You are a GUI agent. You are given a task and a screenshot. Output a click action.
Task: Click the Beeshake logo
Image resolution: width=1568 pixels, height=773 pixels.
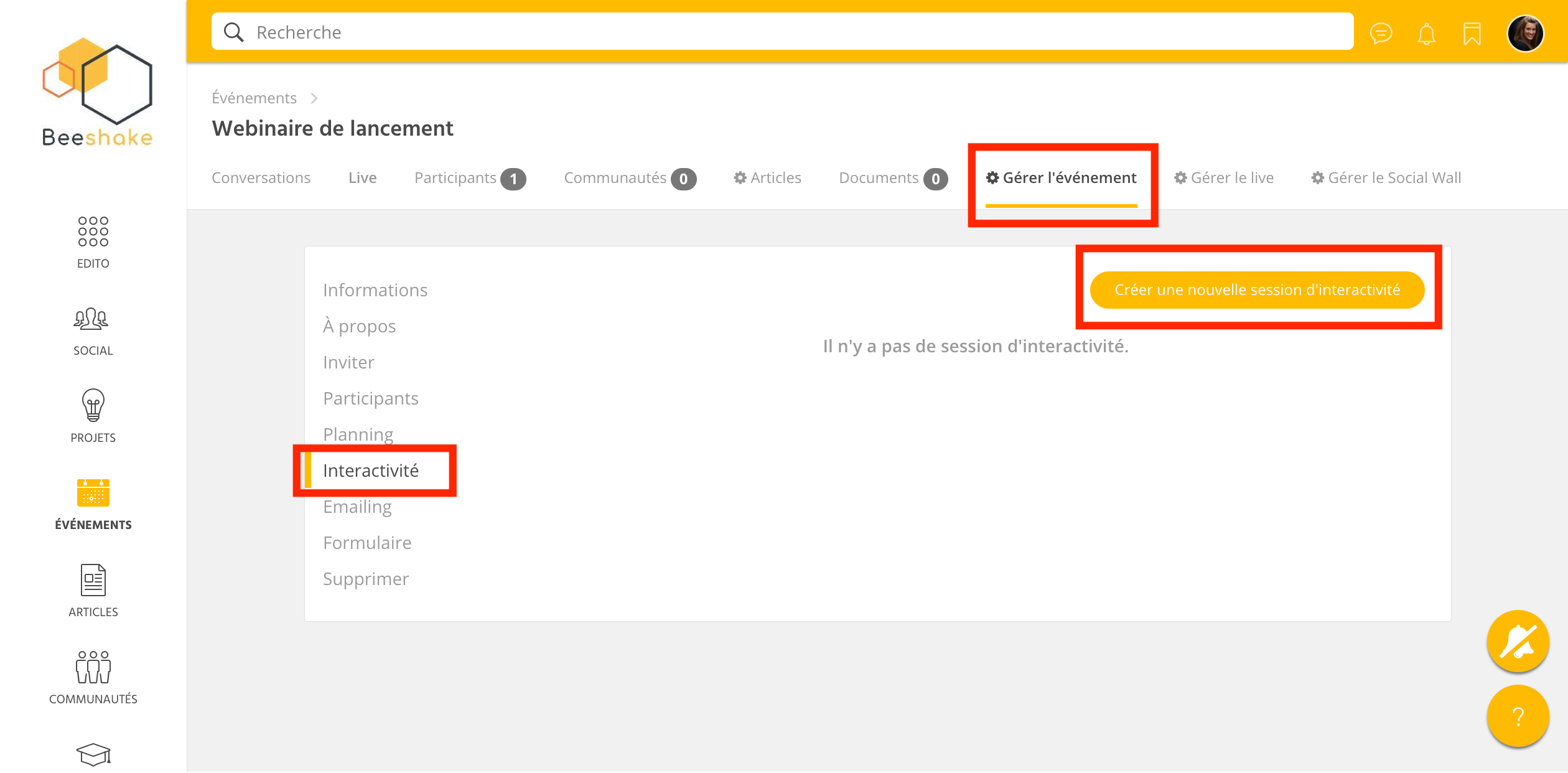pos(97,92)
